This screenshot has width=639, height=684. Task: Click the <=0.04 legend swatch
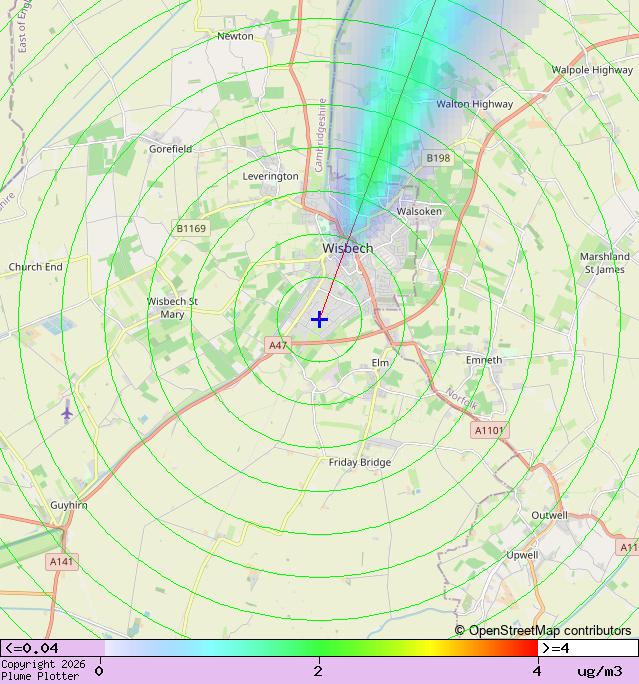(52, 648)
